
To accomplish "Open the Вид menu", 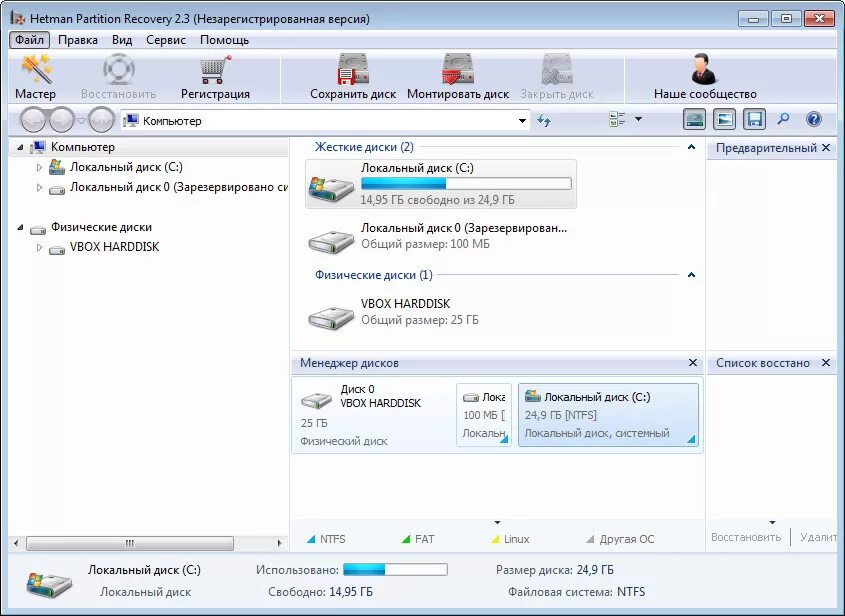I will 122,40.
